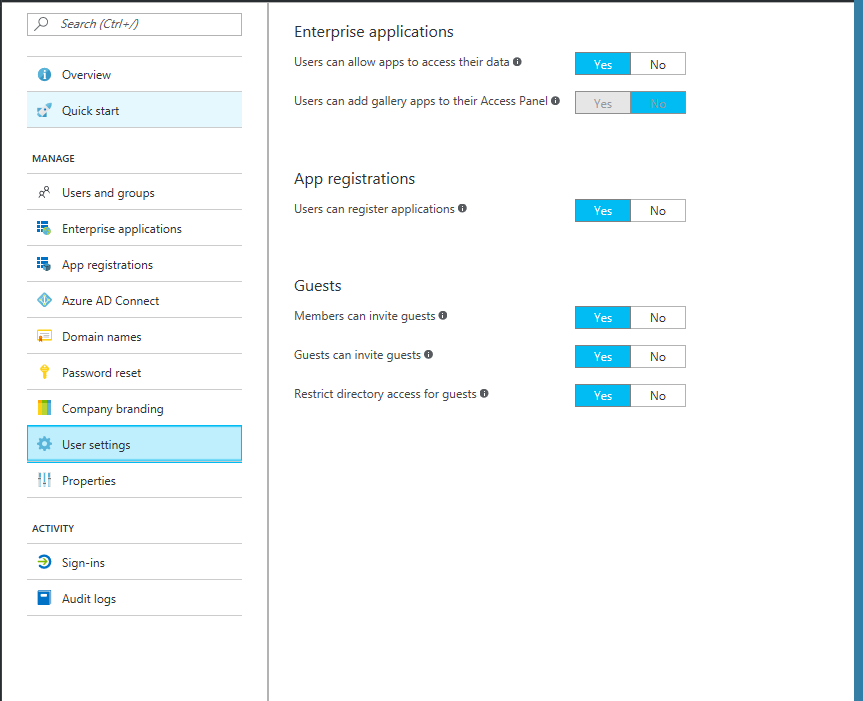Set Users can allow apps to access data to No
Image resolution: width=863 pixels, height=701 pixels.
(658, 63)
